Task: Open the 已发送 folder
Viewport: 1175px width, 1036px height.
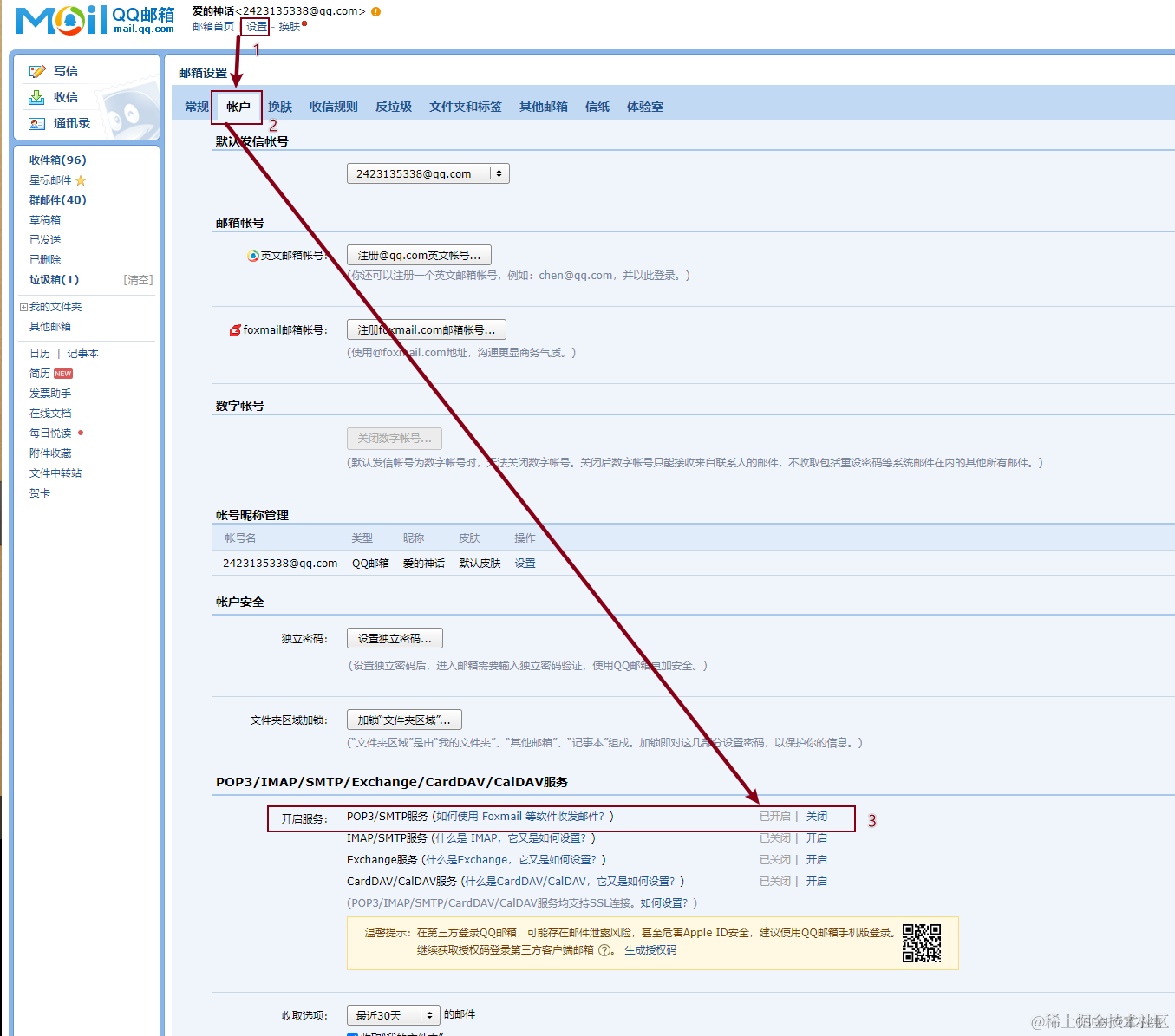Action: click(x=45, y=240)
